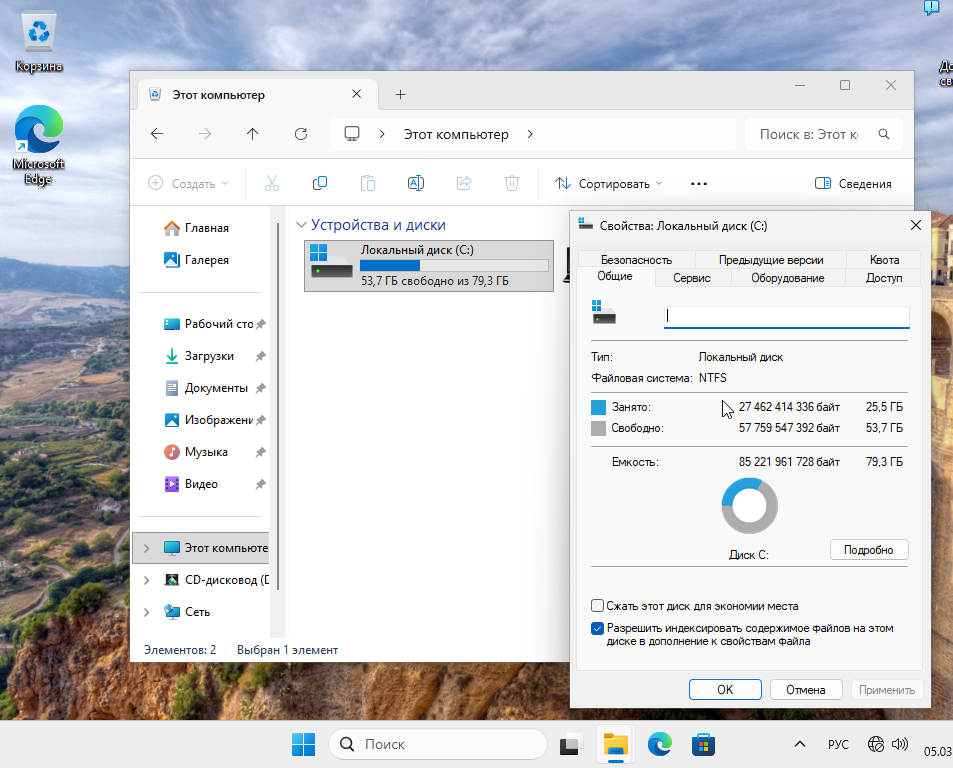953x768 pixels.
Task: Open Microsoft Store from the taskbar
Action: coord(704,744)
